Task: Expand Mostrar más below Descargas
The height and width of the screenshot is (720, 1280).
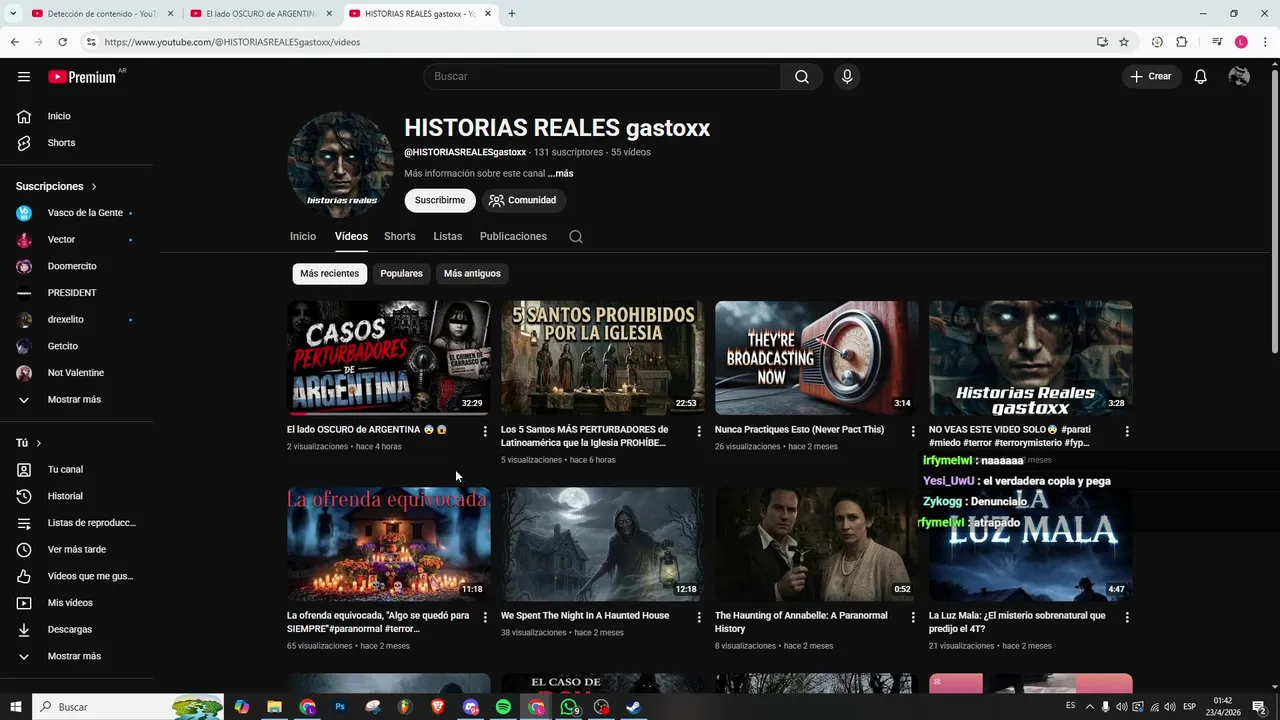Action: [76, 656]
